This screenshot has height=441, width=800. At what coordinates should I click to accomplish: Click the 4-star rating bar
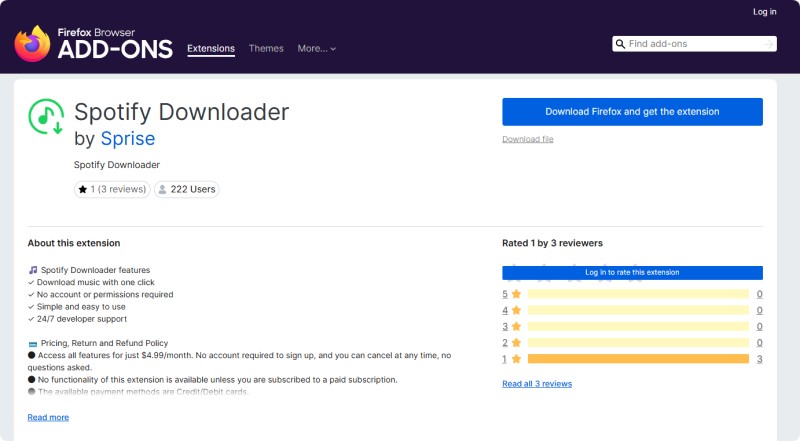pos(638,310)
